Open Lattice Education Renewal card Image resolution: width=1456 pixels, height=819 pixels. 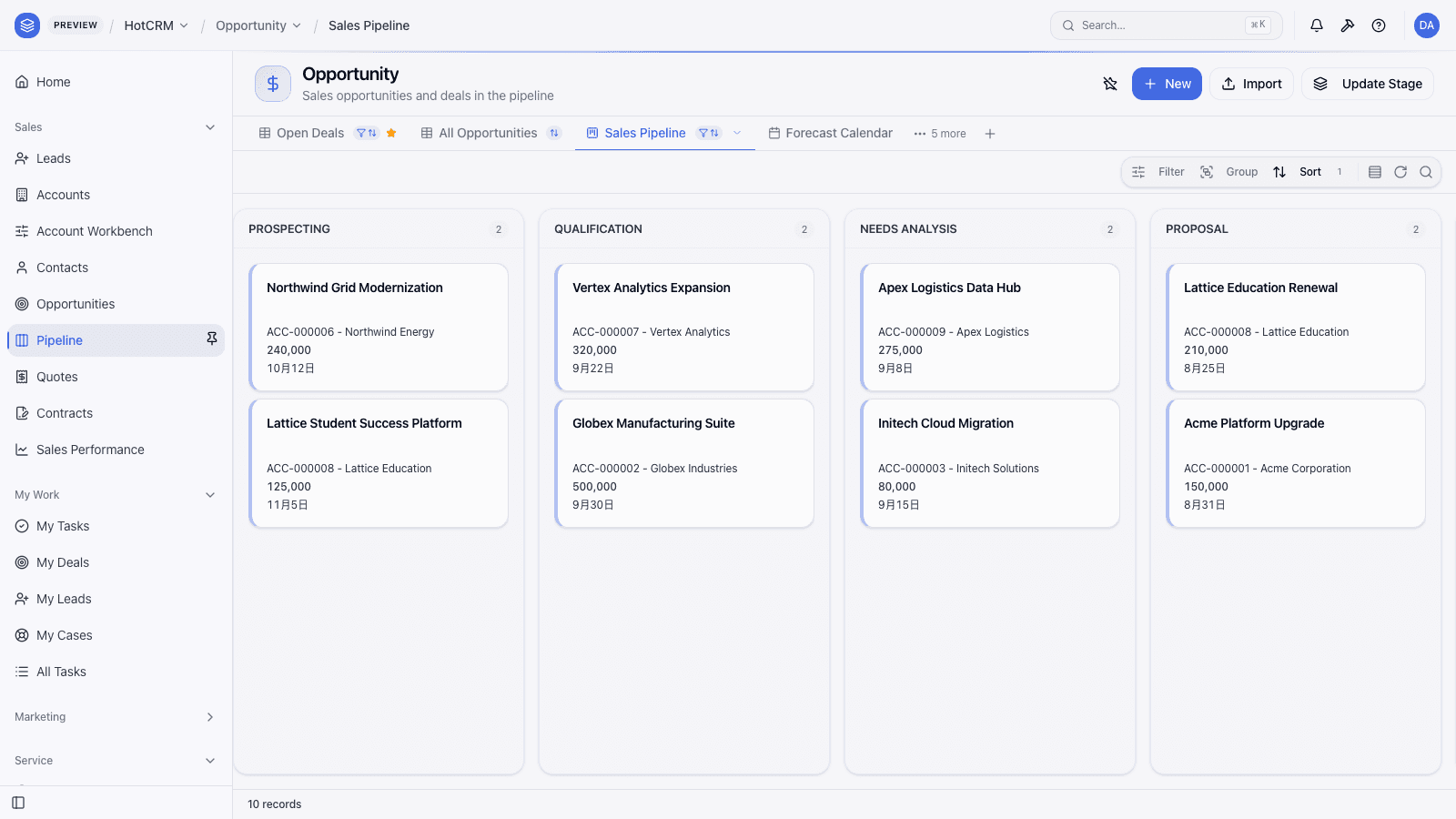[1296, 328]
